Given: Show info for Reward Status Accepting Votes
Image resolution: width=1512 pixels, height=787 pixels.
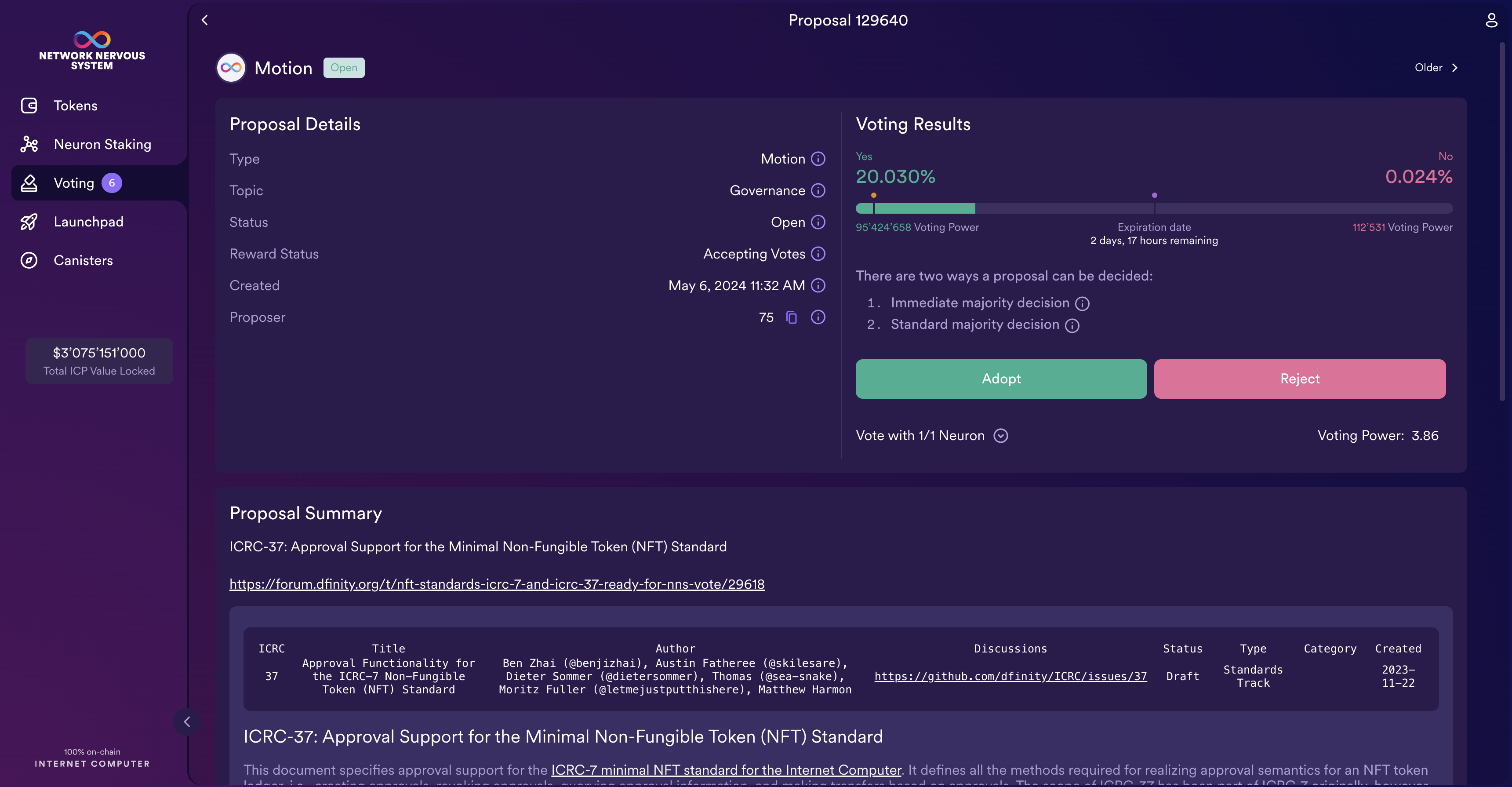Looking at the screenshot, I should [818, 254].
